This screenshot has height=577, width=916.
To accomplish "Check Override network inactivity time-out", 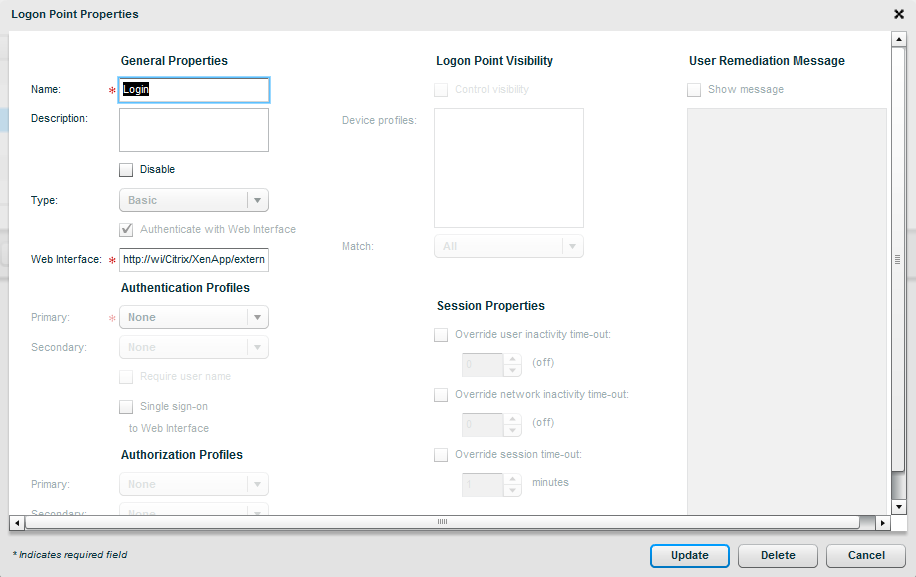I will coord(441,395).
